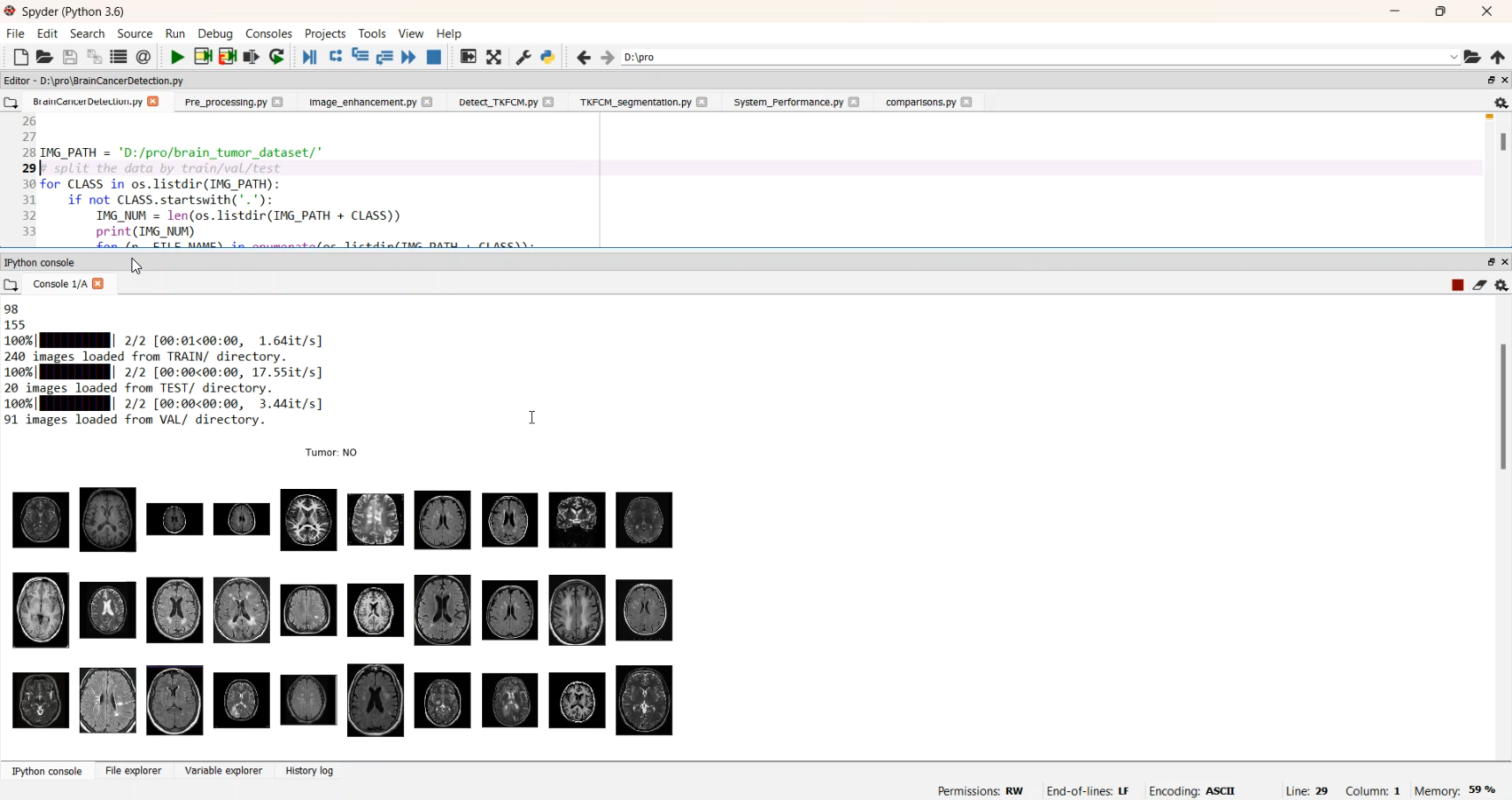Open the file menu
The width and height of the screenshot is (1512, 800).
tap(15, 34)
